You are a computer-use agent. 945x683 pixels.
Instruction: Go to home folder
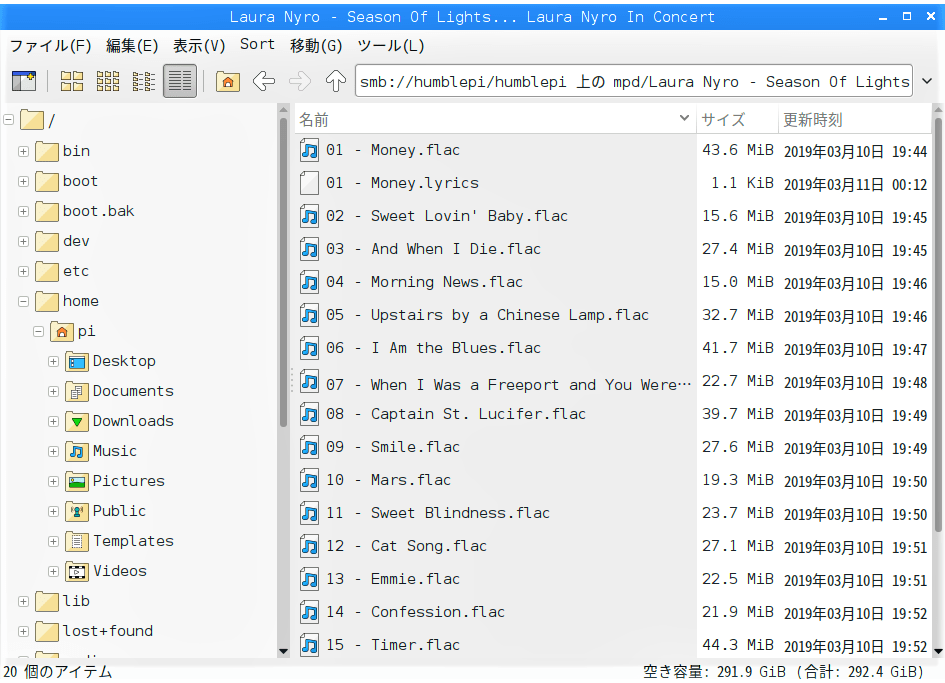228,81
